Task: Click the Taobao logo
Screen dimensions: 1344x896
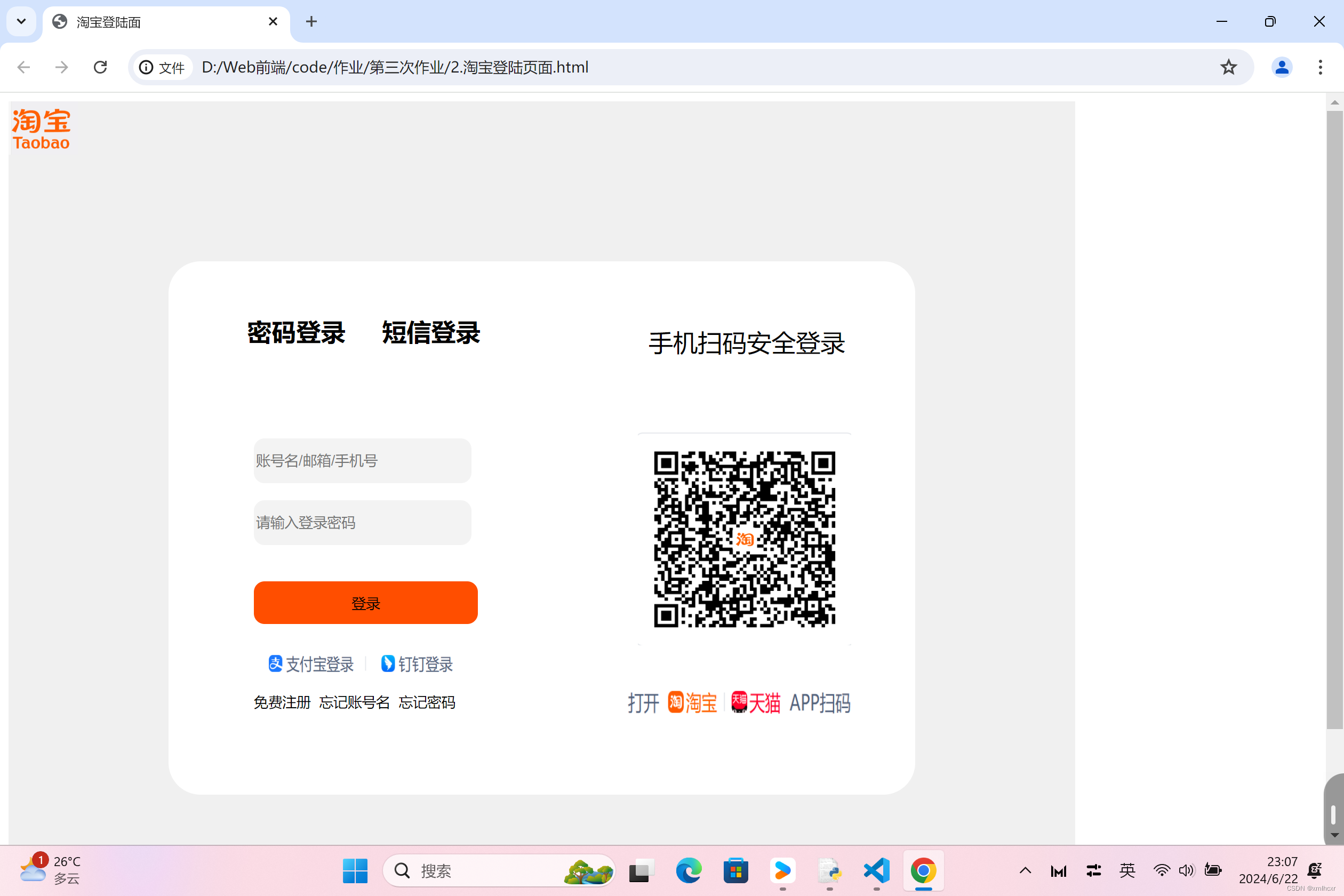Action: pos(41,129)
